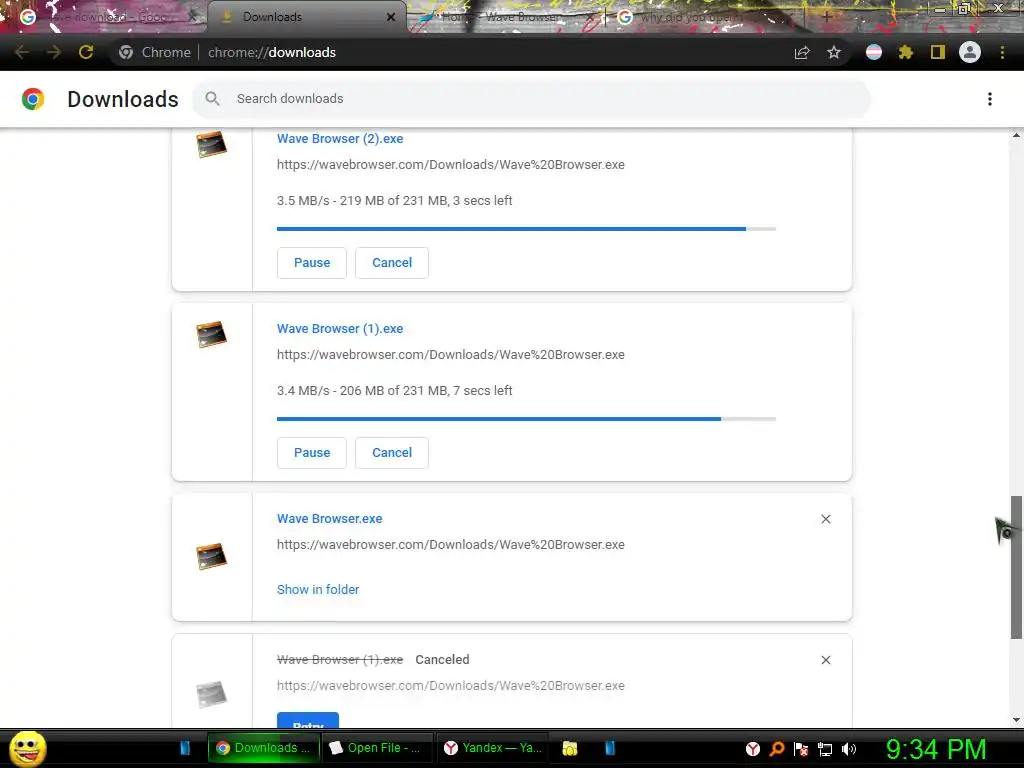Click the vertical scrollbar thumb
The height and width of the screenshot is (768, 1024).
pos(1016,567)
